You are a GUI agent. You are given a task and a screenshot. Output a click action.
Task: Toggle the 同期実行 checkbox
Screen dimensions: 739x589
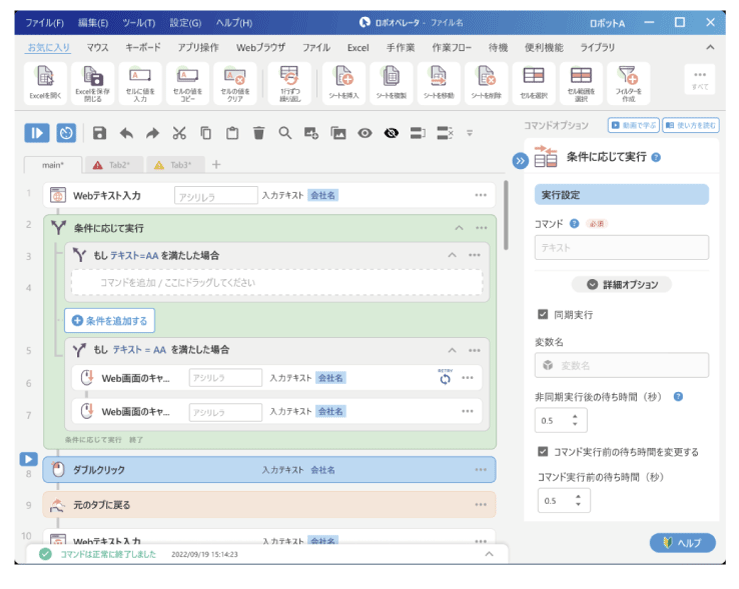coord(543,315)
